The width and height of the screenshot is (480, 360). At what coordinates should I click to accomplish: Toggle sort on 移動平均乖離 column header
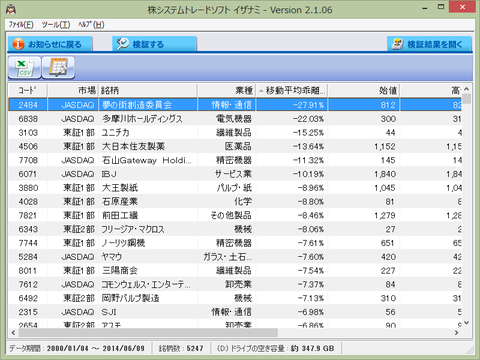(x=292, y=90)
